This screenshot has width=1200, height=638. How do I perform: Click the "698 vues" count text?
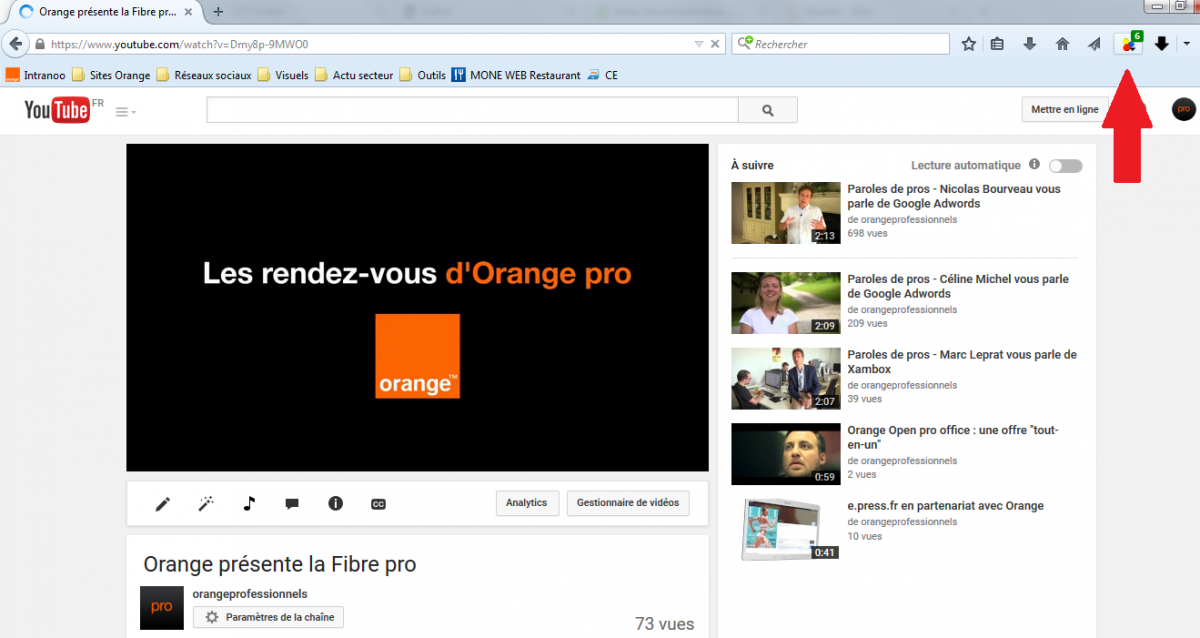tap(867, 233)
